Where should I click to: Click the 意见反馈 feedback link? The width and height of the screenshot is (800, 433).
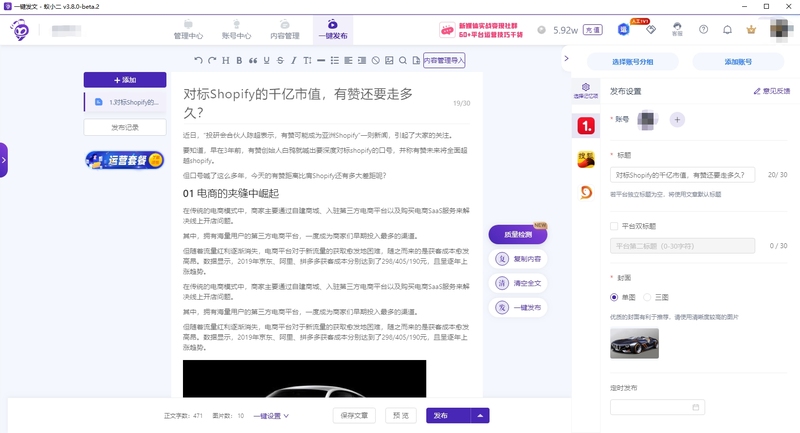click(x=772, y=91)
